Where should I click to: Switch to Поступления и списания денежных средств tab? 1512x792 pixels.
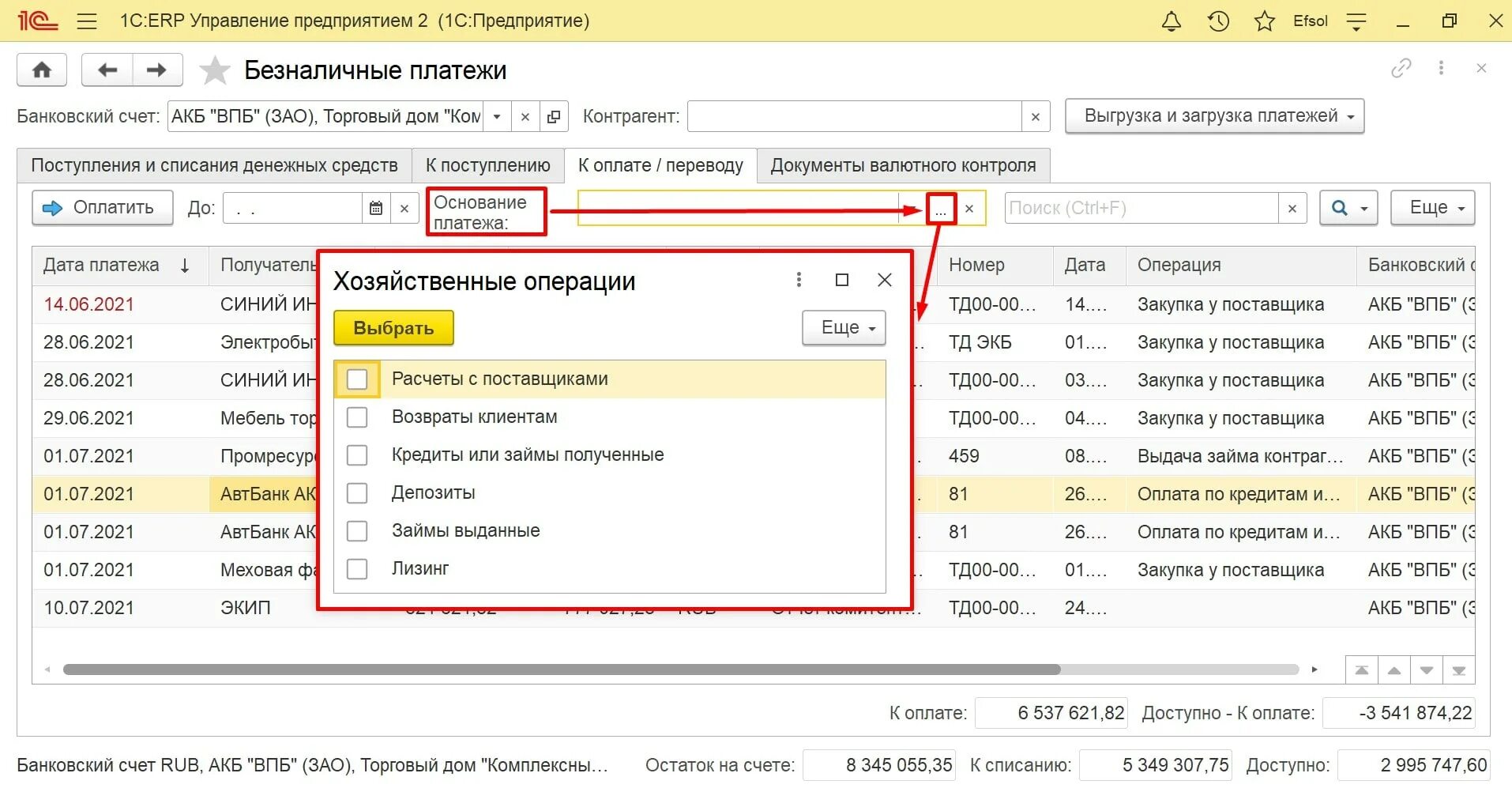[214, 165]
